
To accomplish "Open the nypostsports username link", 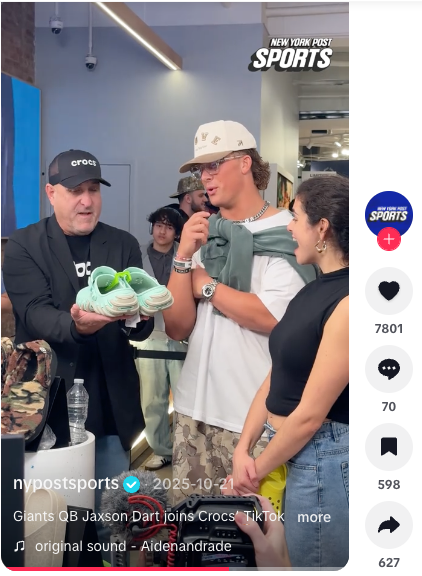I will pos(66,484).
